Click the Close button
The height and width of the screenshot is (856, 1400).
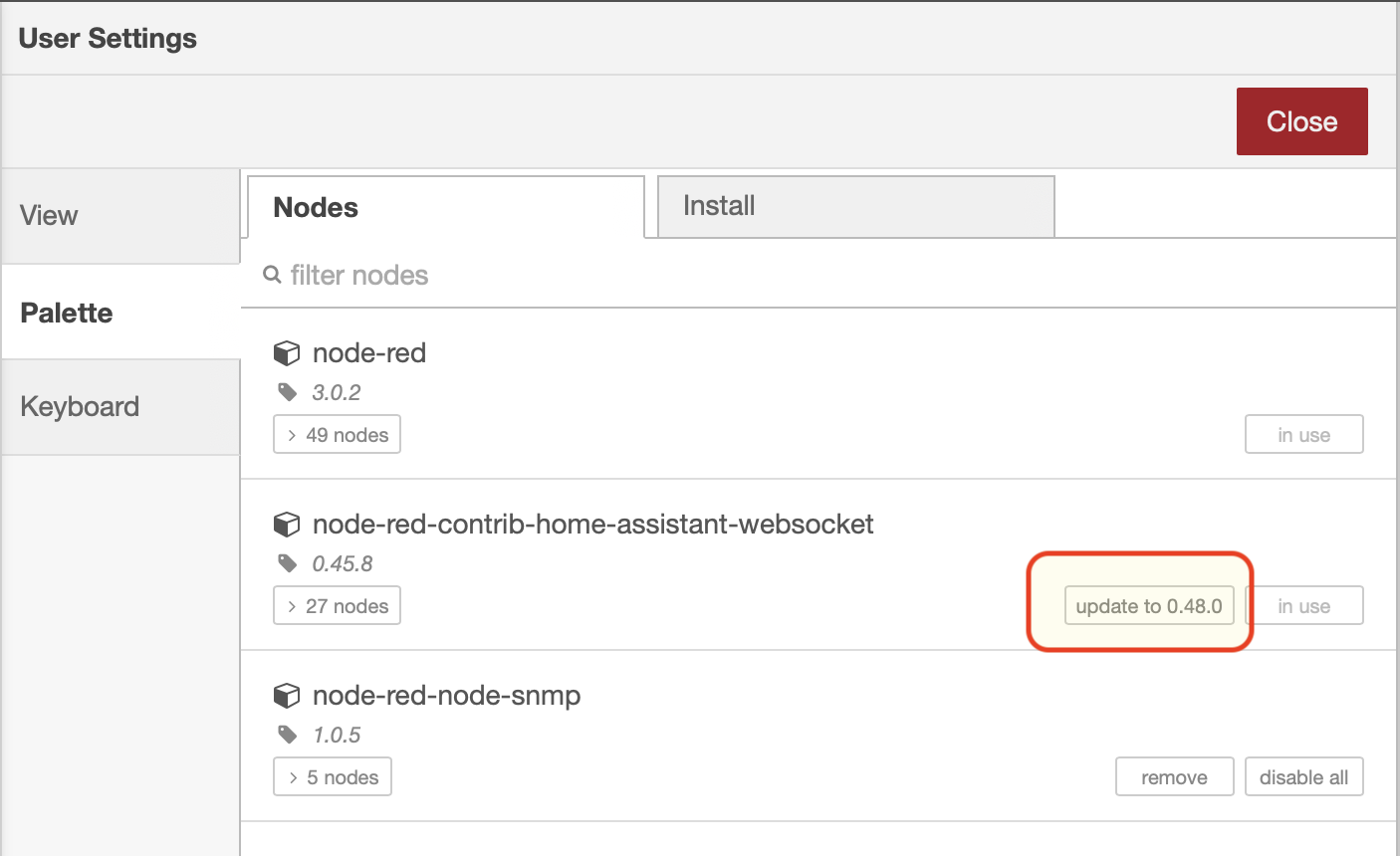point(1301,121)
